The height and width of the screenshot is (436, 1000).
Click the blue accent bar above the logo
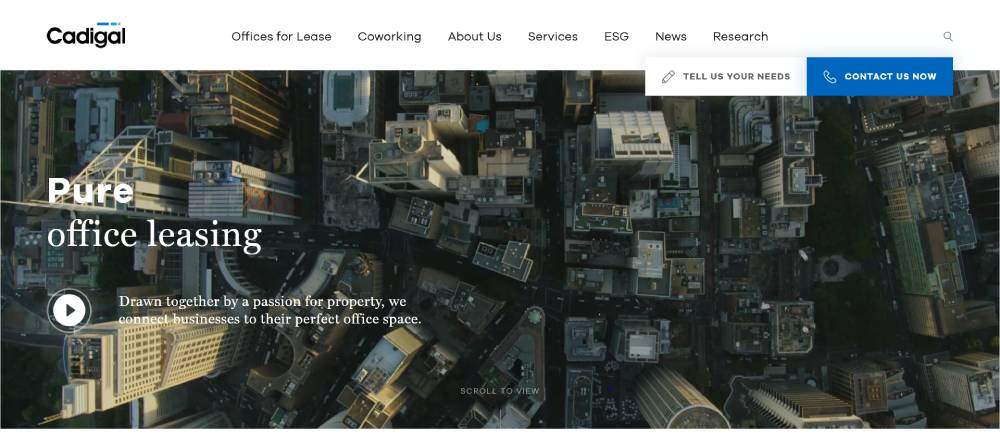pos(109,24)
